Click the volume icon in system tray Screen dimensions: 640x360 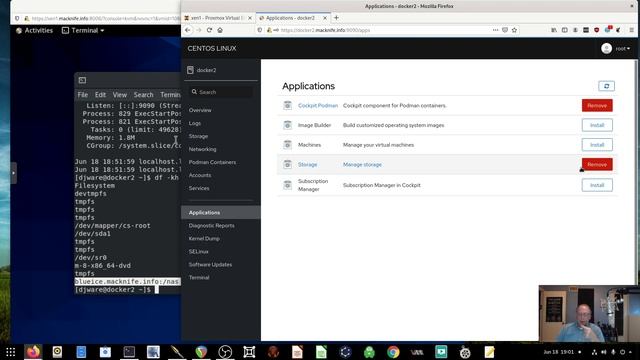[x=604, y=352]
